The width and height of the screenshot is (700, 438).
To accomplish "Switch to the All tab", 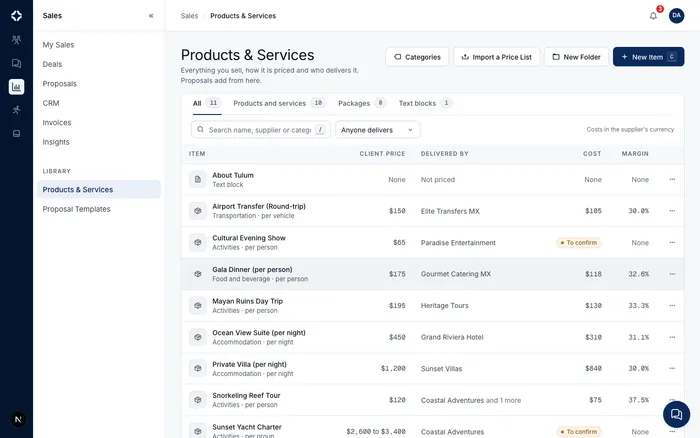I will 207,103.
